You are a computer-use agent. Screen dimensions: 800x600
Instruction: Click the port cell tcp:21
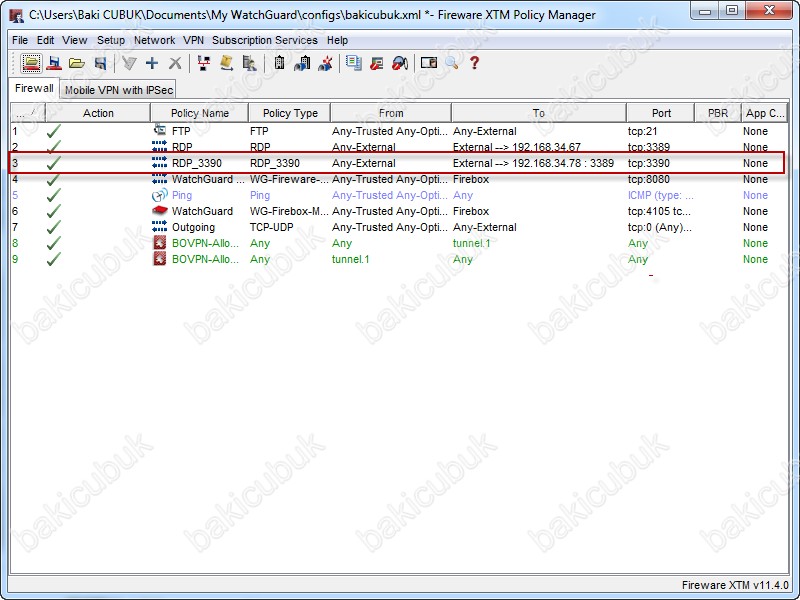pos(642,131)
